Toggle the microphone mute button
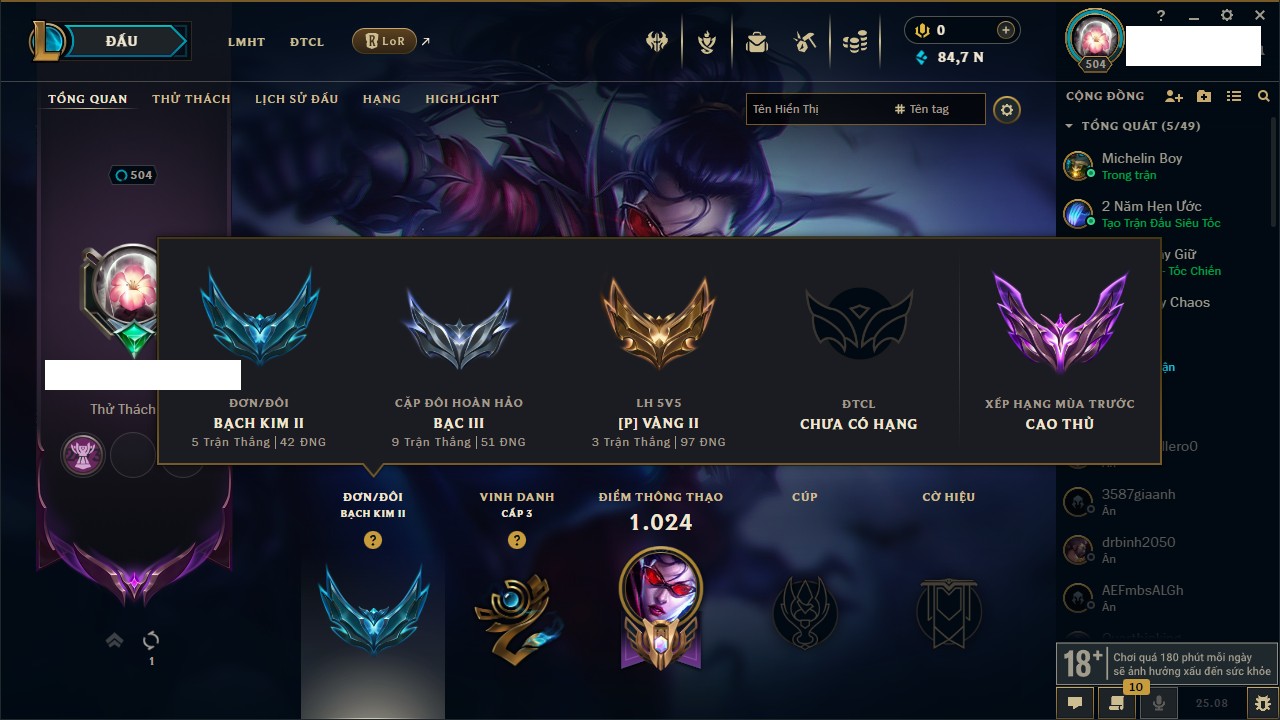Image resolution: width=1280 pixels, height=720 pixels. 1159,703
